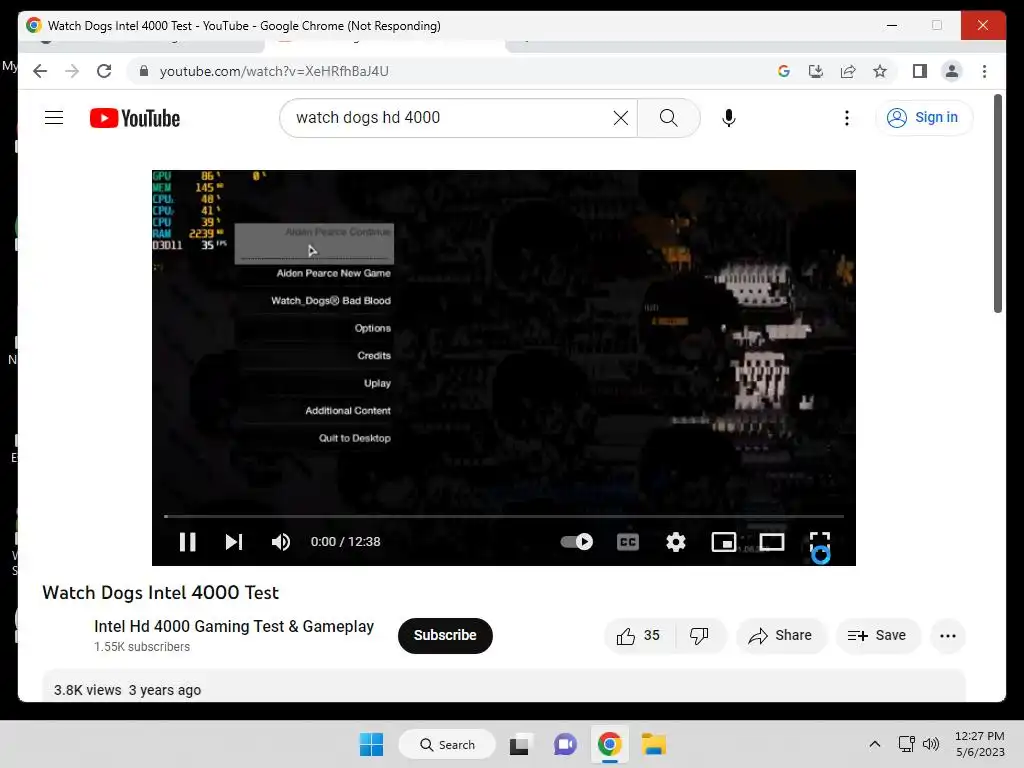Open more actions ellipsis menu
The image size is (1024, 768).
tap(948, 635)
